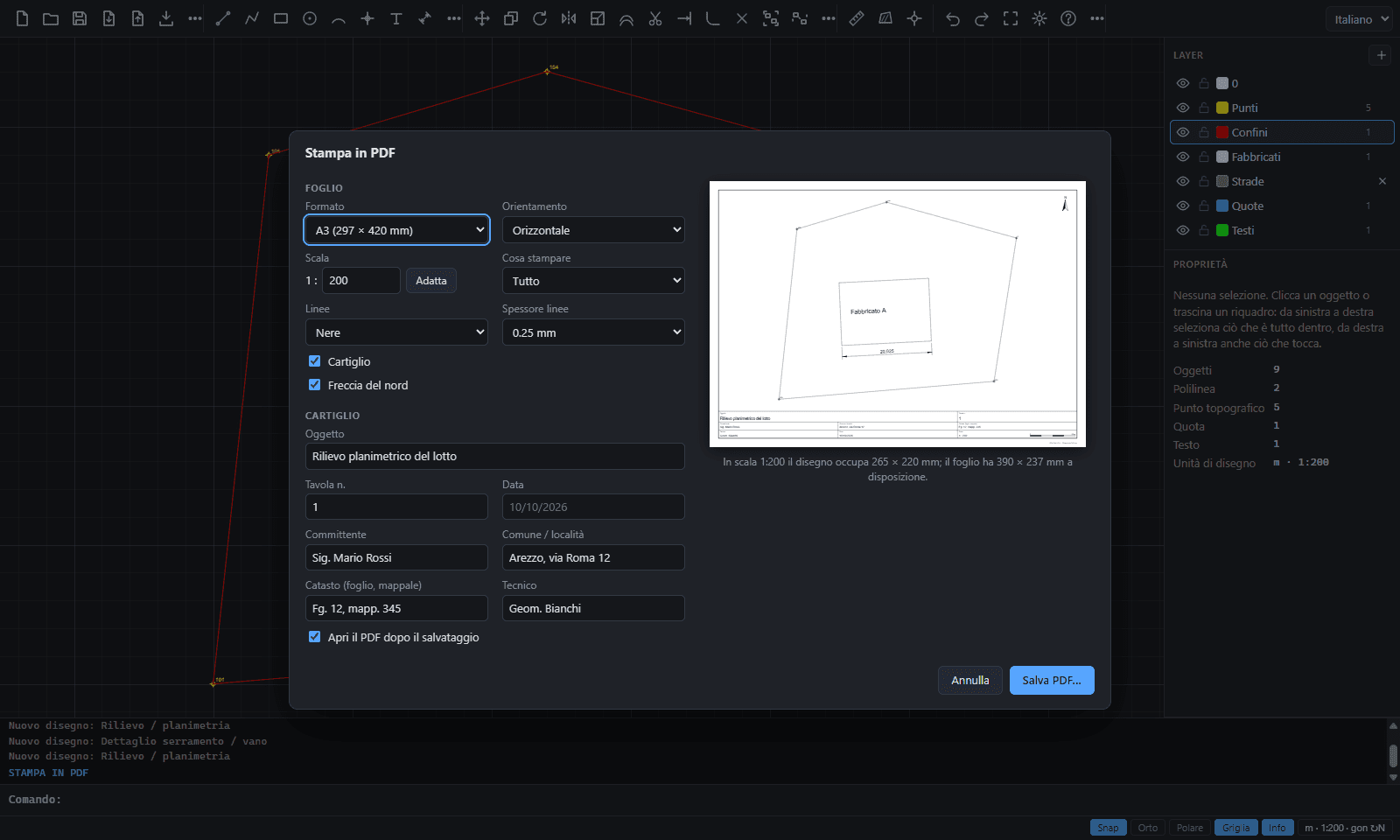The height and width of the screenshot is (840, 1400).
Task: Redo the last undone action
Action: coord(982,18)
